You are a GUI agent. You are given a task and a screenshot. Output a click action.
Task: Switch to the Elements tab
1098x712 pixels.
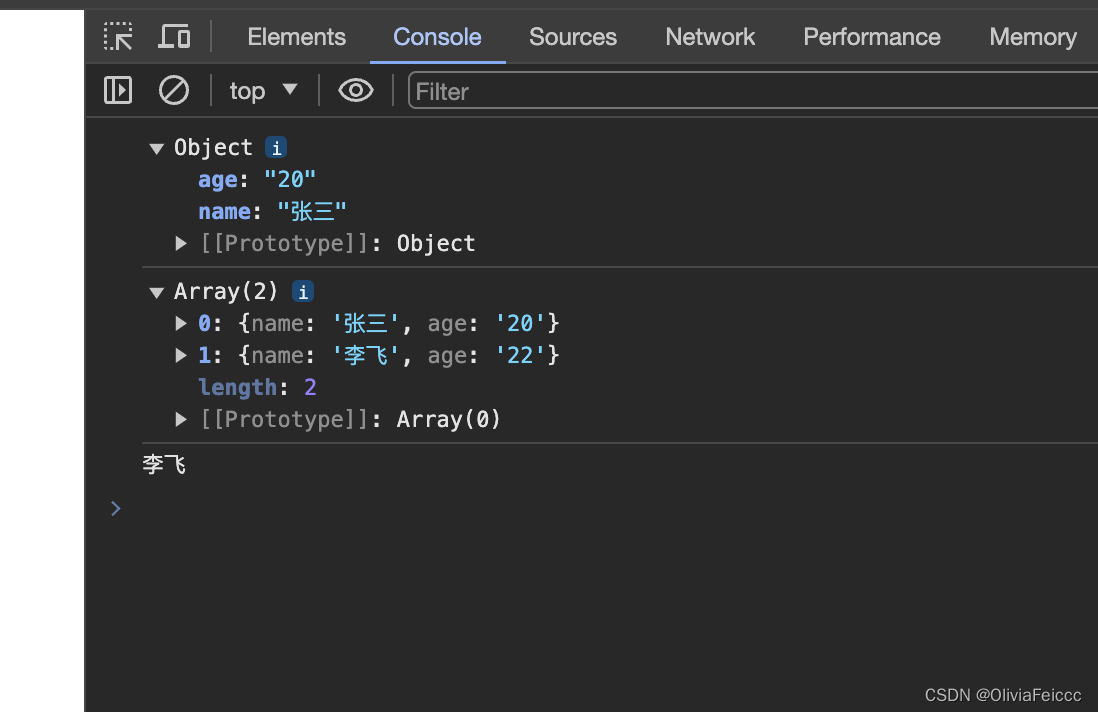(x=296, y=37)
